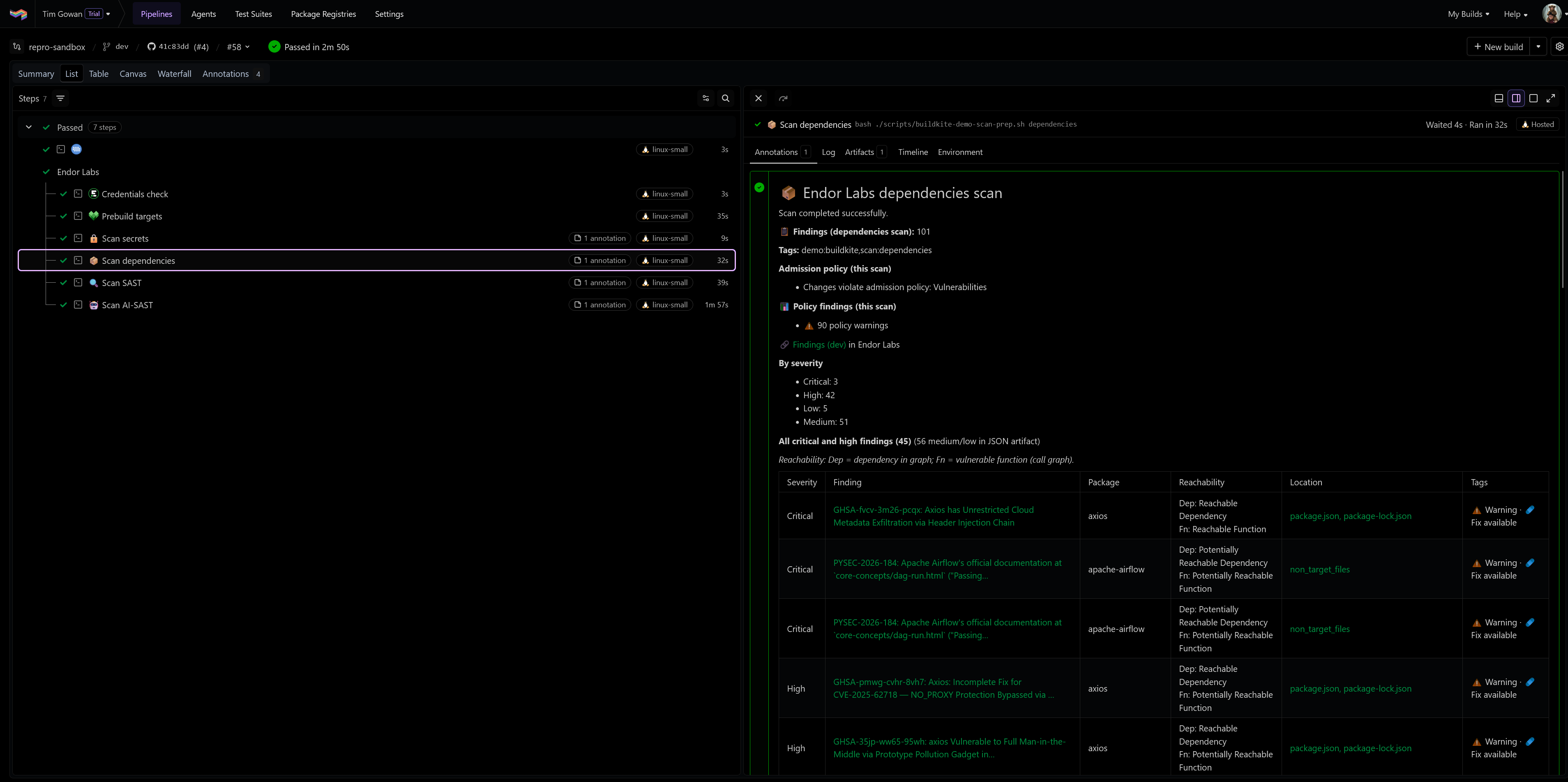Image resolution: width=1568 pixels, height=782 pixels.
Task: Click the retry step arrow icon
Action: (784, 98)
